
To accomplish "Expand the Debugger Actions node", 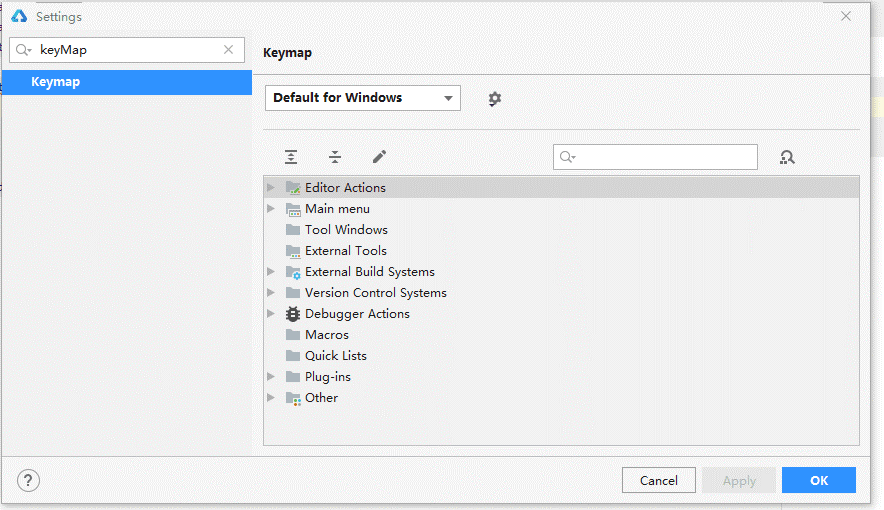I will point(271,313).
